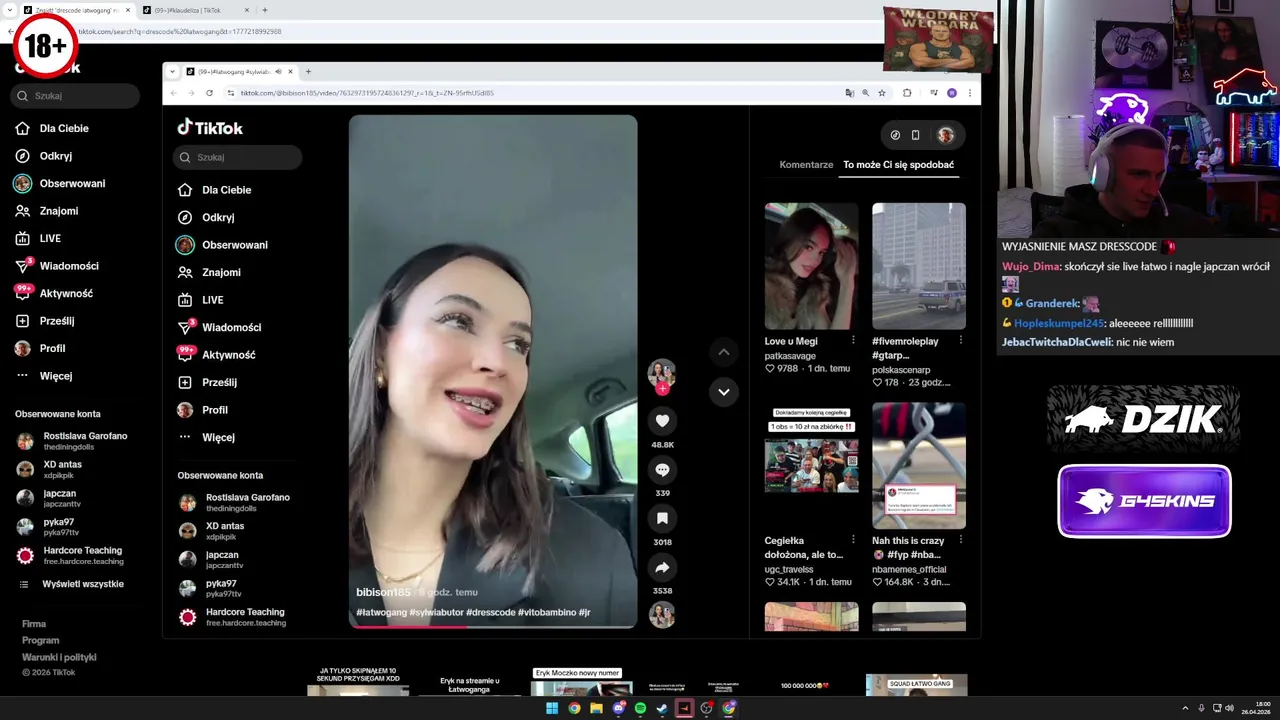This screenshot has height=720, width=1280.
Task: Open the extensions puzzle icon in front browser
Action: click(x=907, y=93)
